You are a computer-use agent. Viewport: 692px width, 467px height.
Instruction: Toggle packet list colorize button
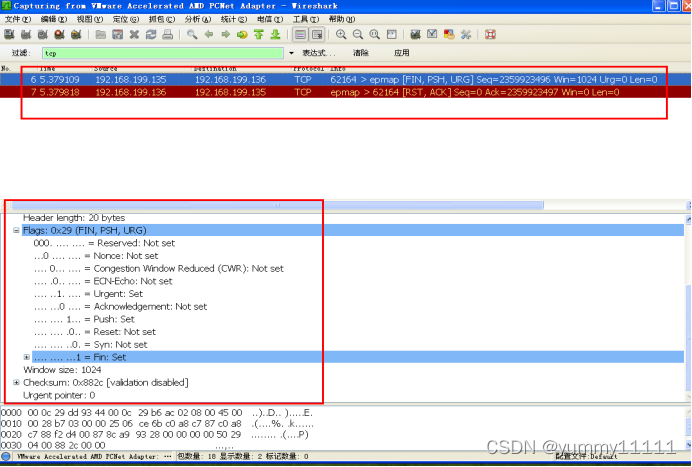[x=299, y=34]
